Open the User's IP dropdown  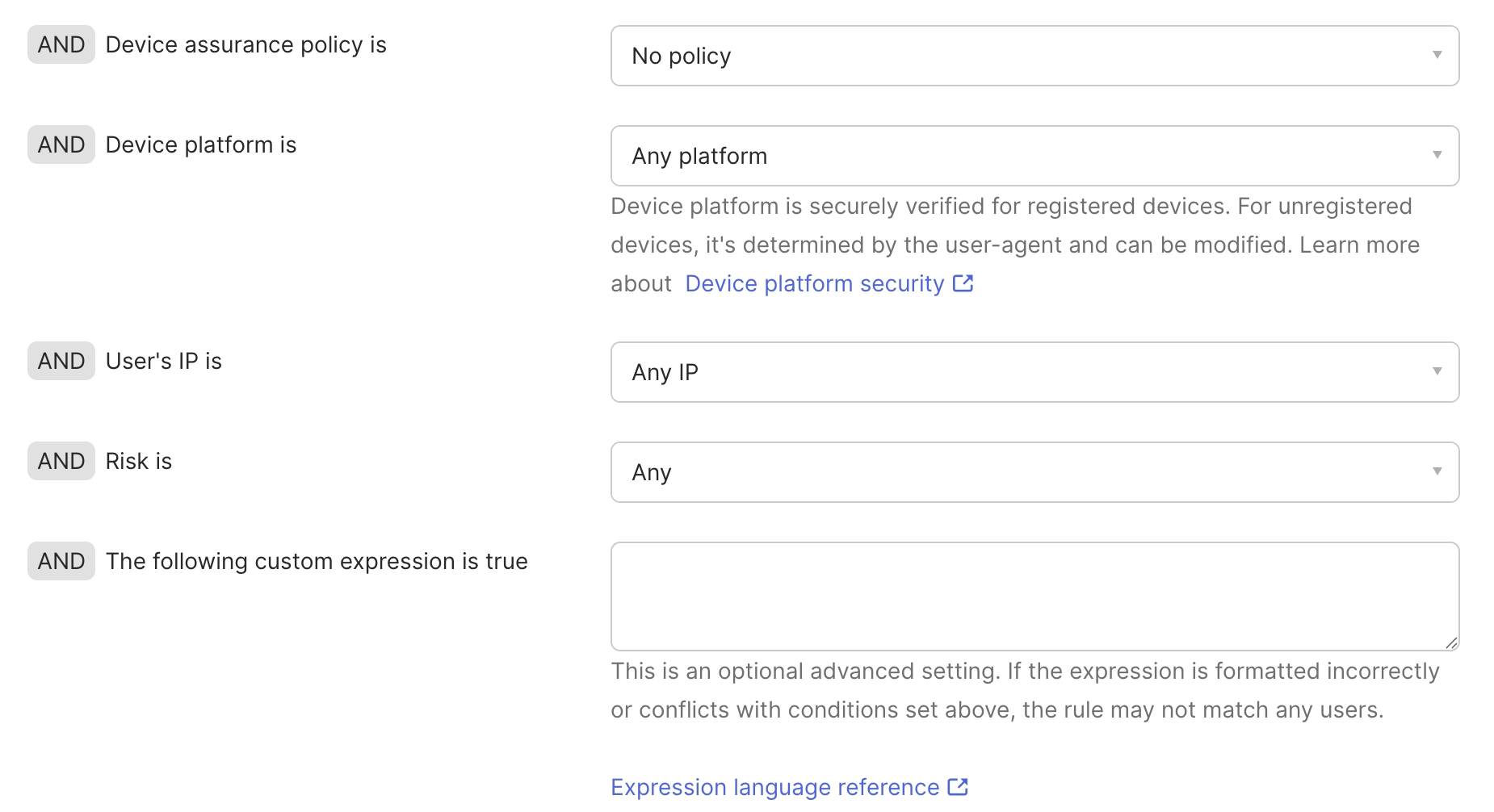(x=1034, y=372)
